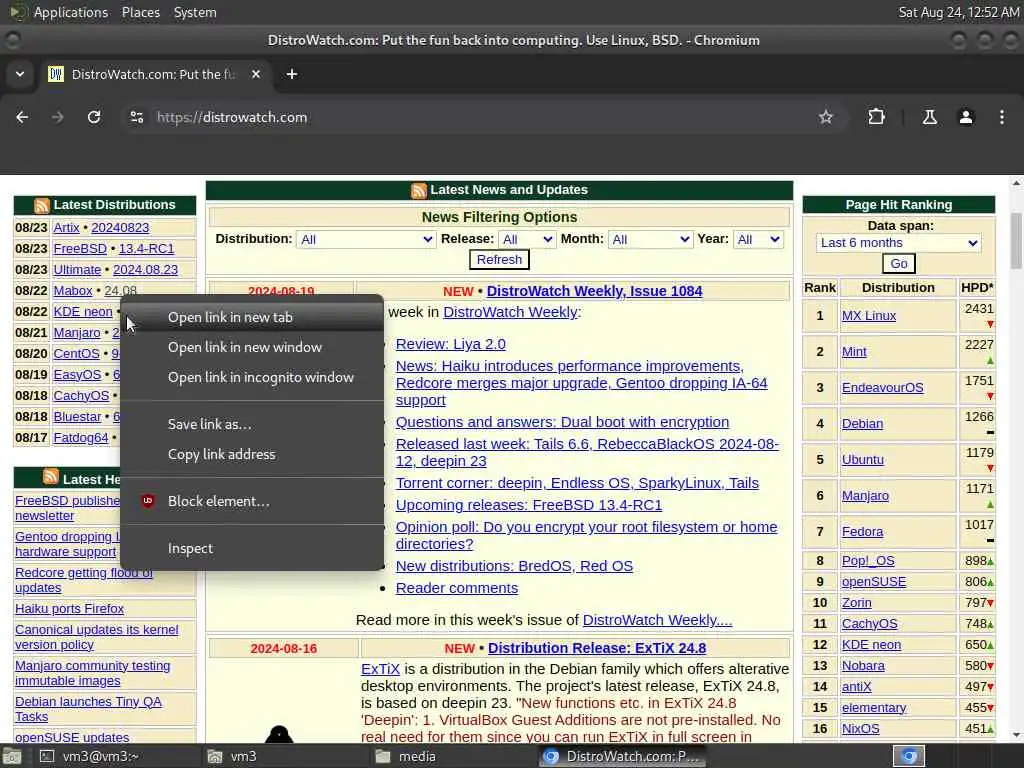This screenshot has height=768, width=1024.
Task: Open the Release filter dropdown
Action: 527,240
